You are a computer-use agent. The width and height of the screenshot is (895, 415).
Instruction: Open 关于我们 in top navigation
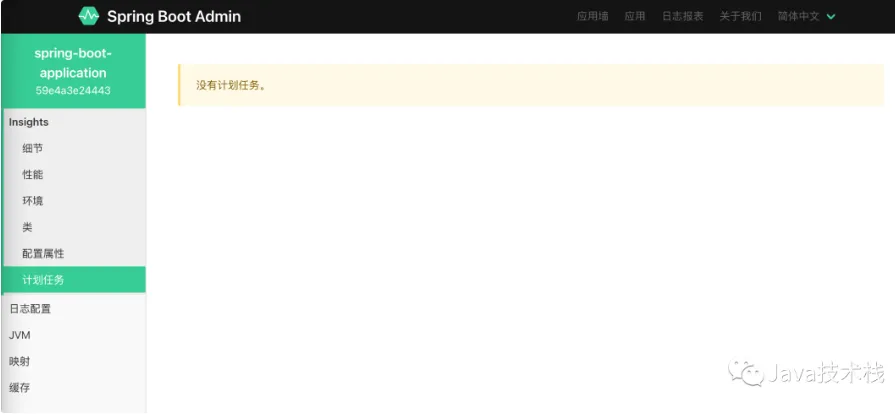pos(740,17)
